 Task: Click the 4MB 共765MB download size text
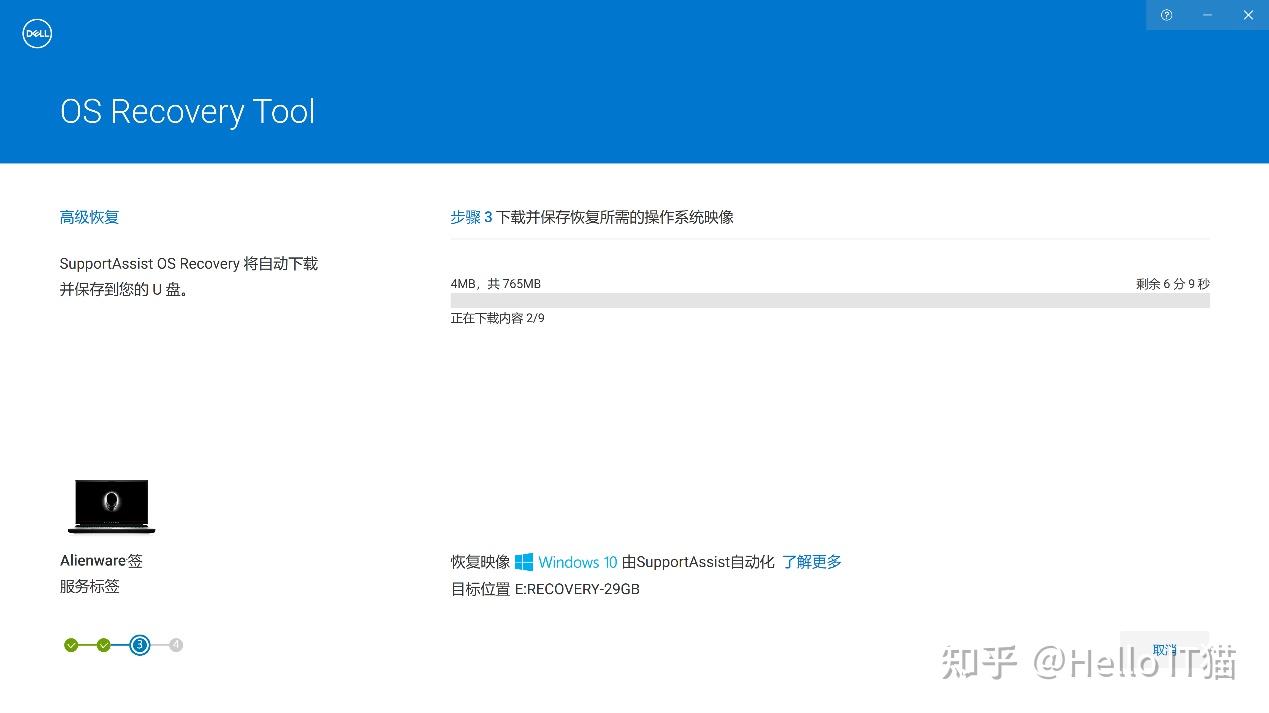(495, 283)
